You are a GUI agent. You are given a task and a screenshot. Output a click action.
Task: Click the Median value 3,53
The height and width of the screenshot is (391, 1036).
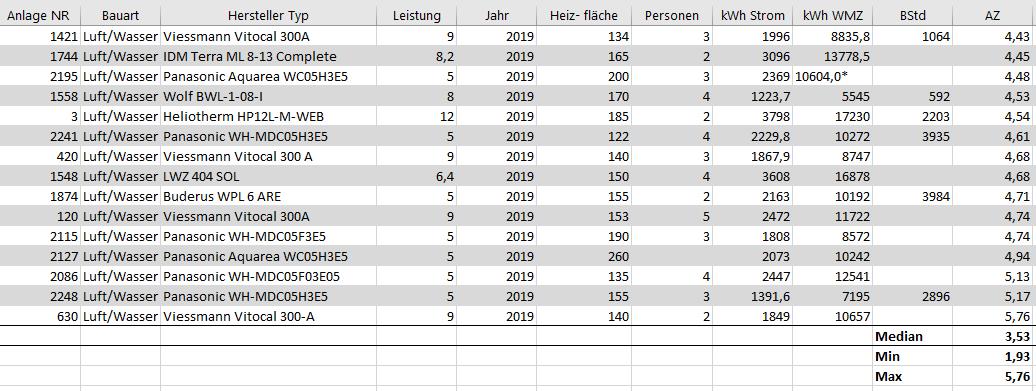tap(994, 336)
